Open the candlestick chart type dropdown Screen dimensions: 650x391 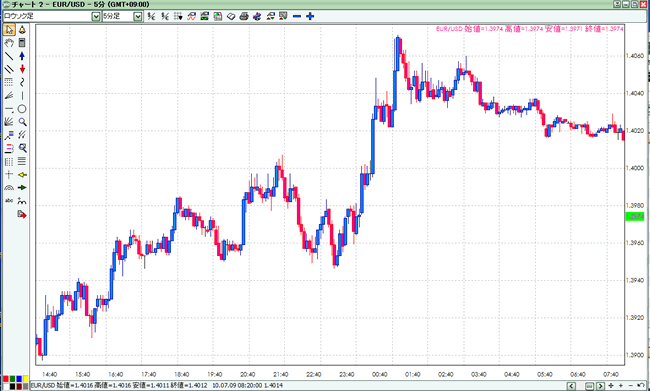point(96,16)
